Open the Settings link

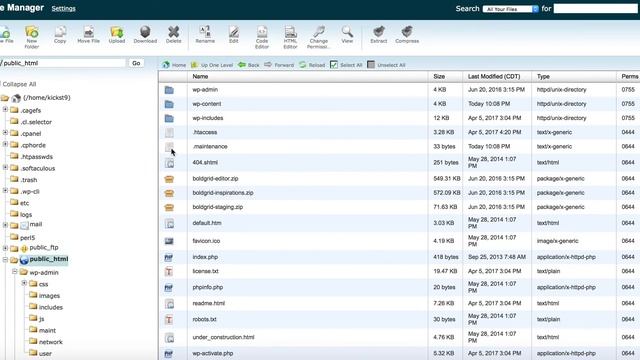pos(63,9)
